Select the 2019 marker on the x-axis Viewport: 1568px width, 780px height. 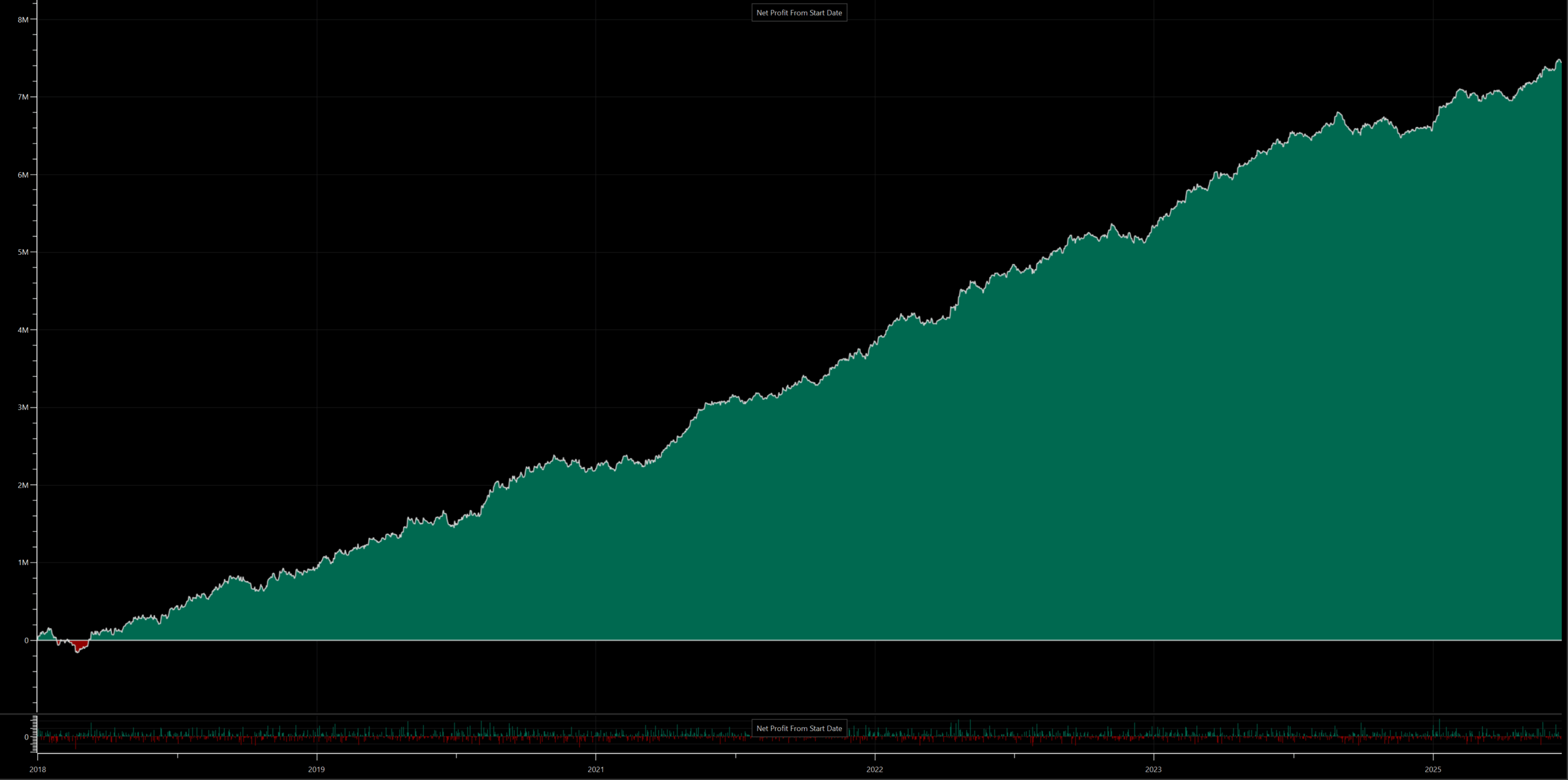coord(316,770)
